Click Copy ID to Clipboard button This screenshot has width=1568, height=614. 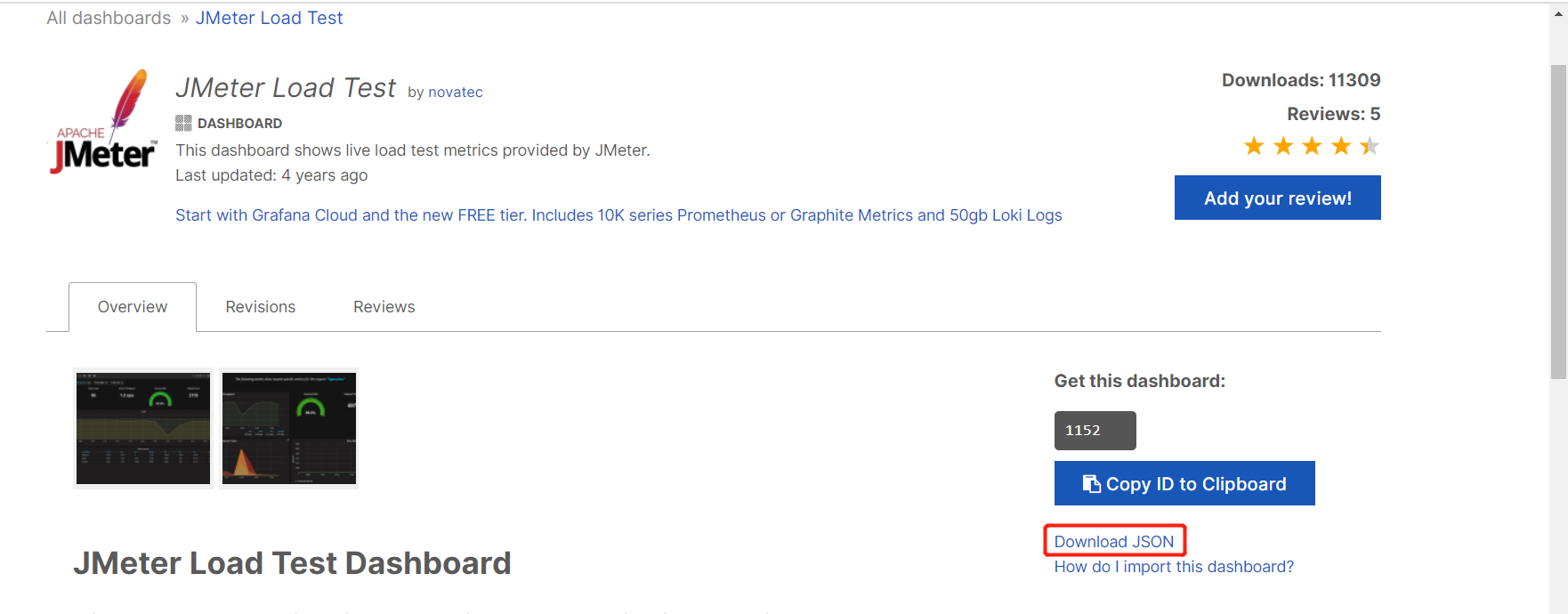point(1184,483)
